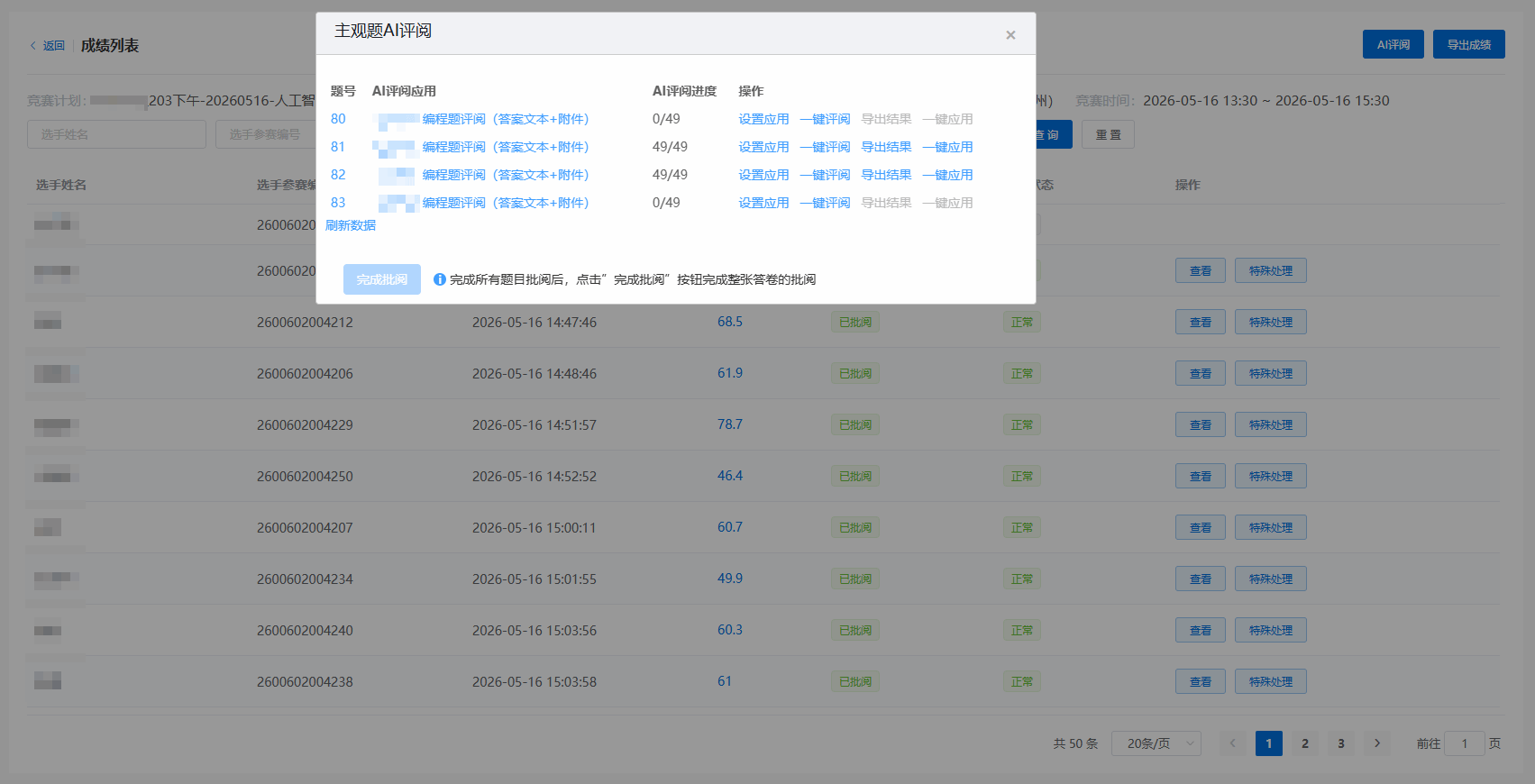Click the back arrow next to 返回
Screen dimensions: 1535x784
(33, 45)
